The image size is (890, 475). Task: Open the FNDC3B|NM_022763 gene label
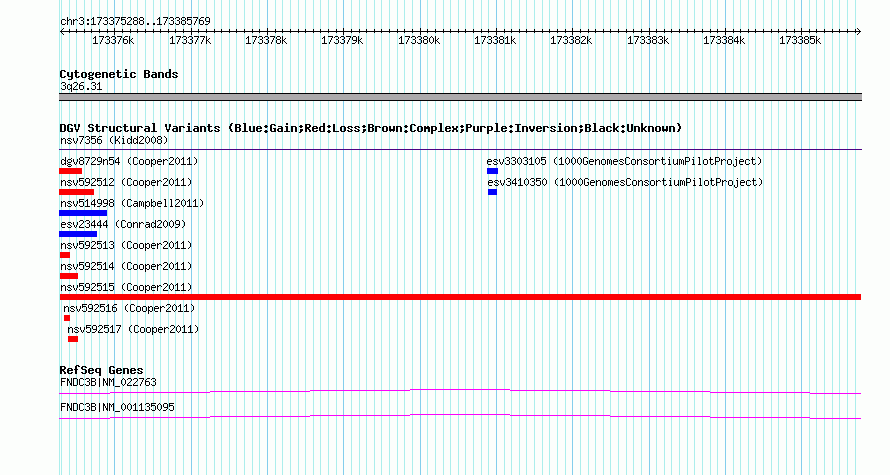[x=108, y=382]
